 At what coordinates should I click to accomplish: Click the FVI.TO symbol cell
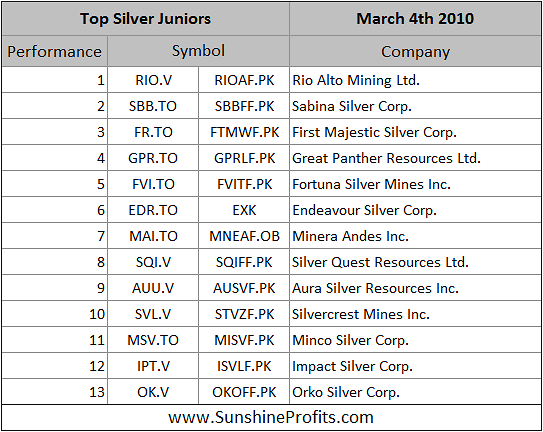153,184
